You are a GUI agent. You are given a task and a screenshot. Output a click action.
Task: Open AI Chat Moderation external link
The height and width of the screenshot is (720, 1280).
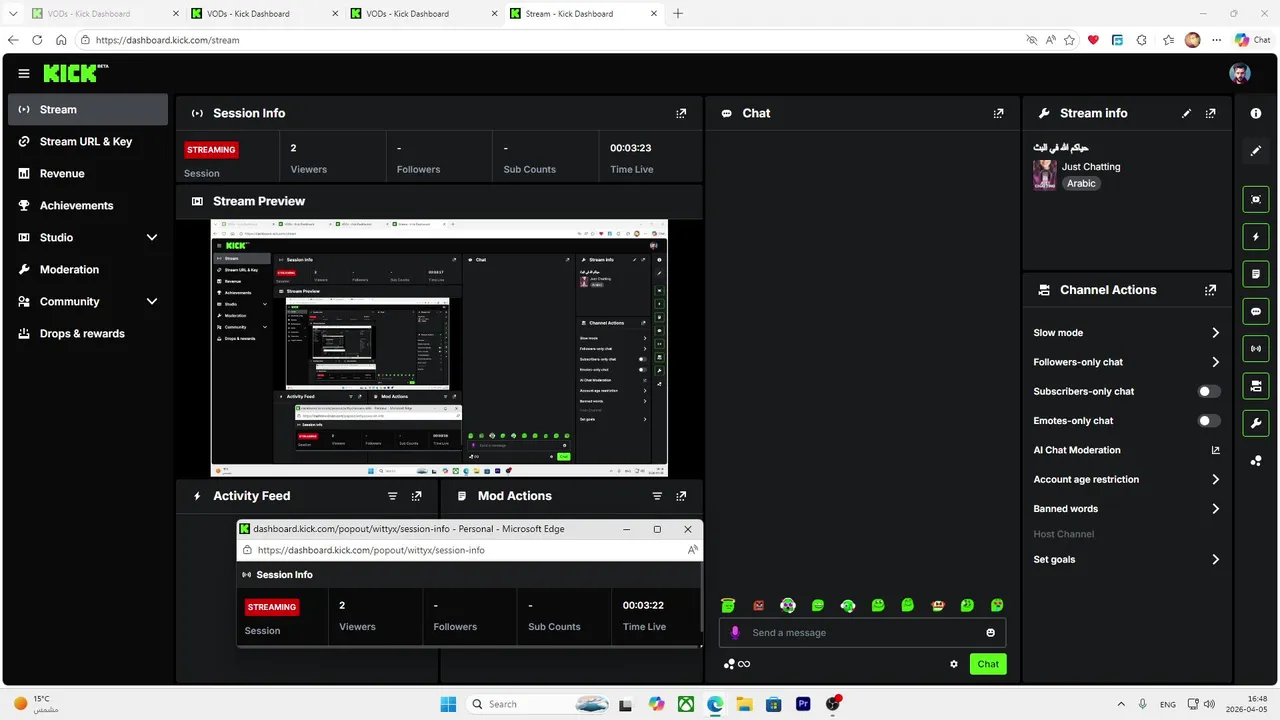(x=1216, y=450)
